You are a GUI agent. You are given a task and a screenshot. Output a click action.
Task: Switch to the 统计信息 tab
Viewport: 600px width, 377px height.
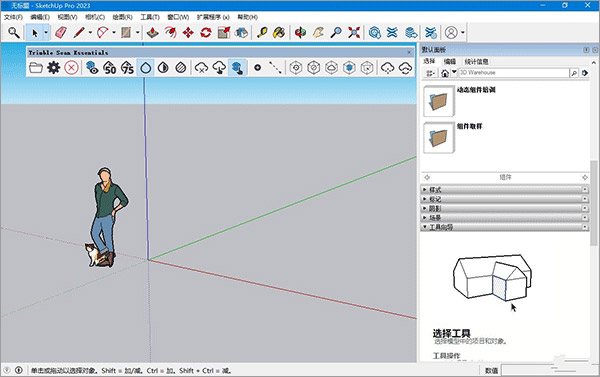tap(476, 61)
